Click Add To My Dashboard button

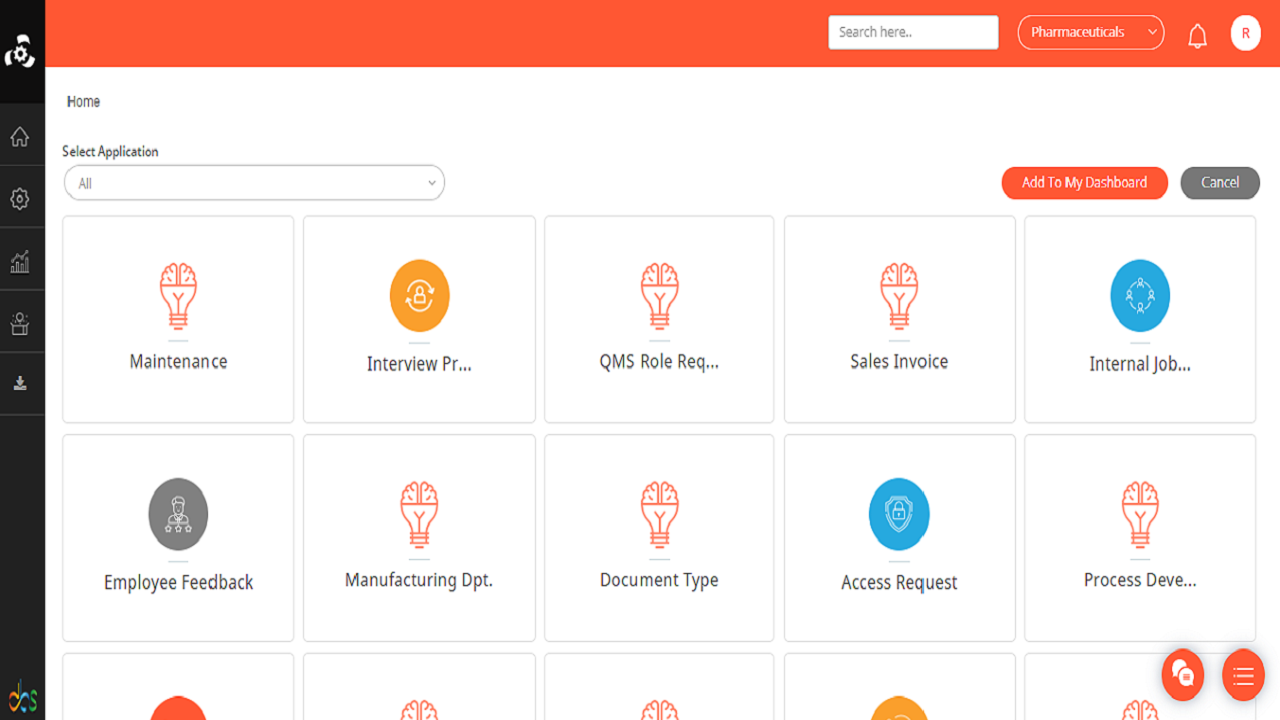click(1084, 183)
